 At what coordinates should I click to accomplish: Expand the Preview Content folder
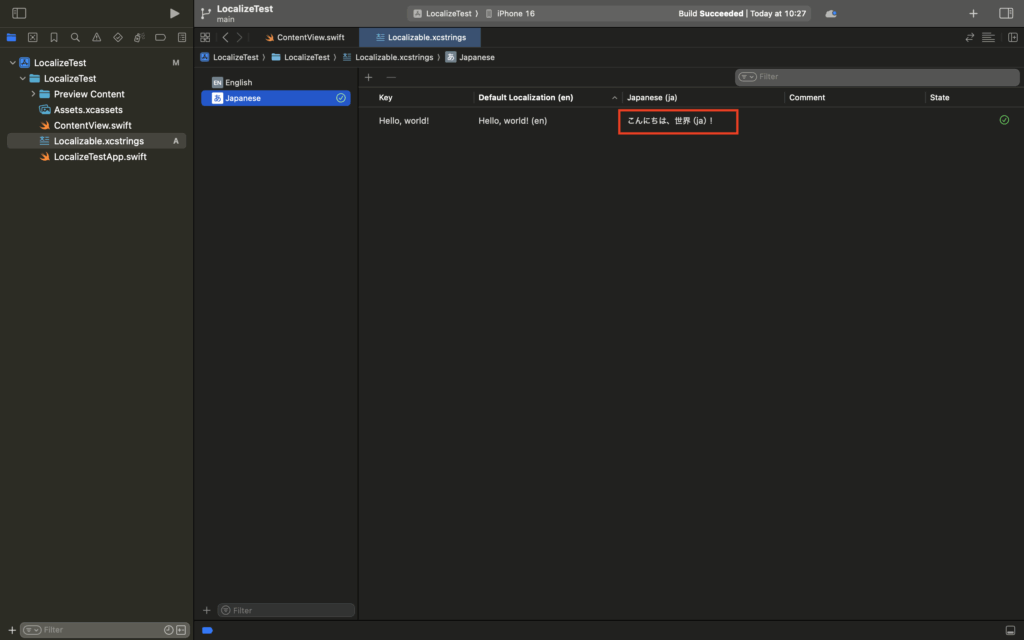(33, 94)
